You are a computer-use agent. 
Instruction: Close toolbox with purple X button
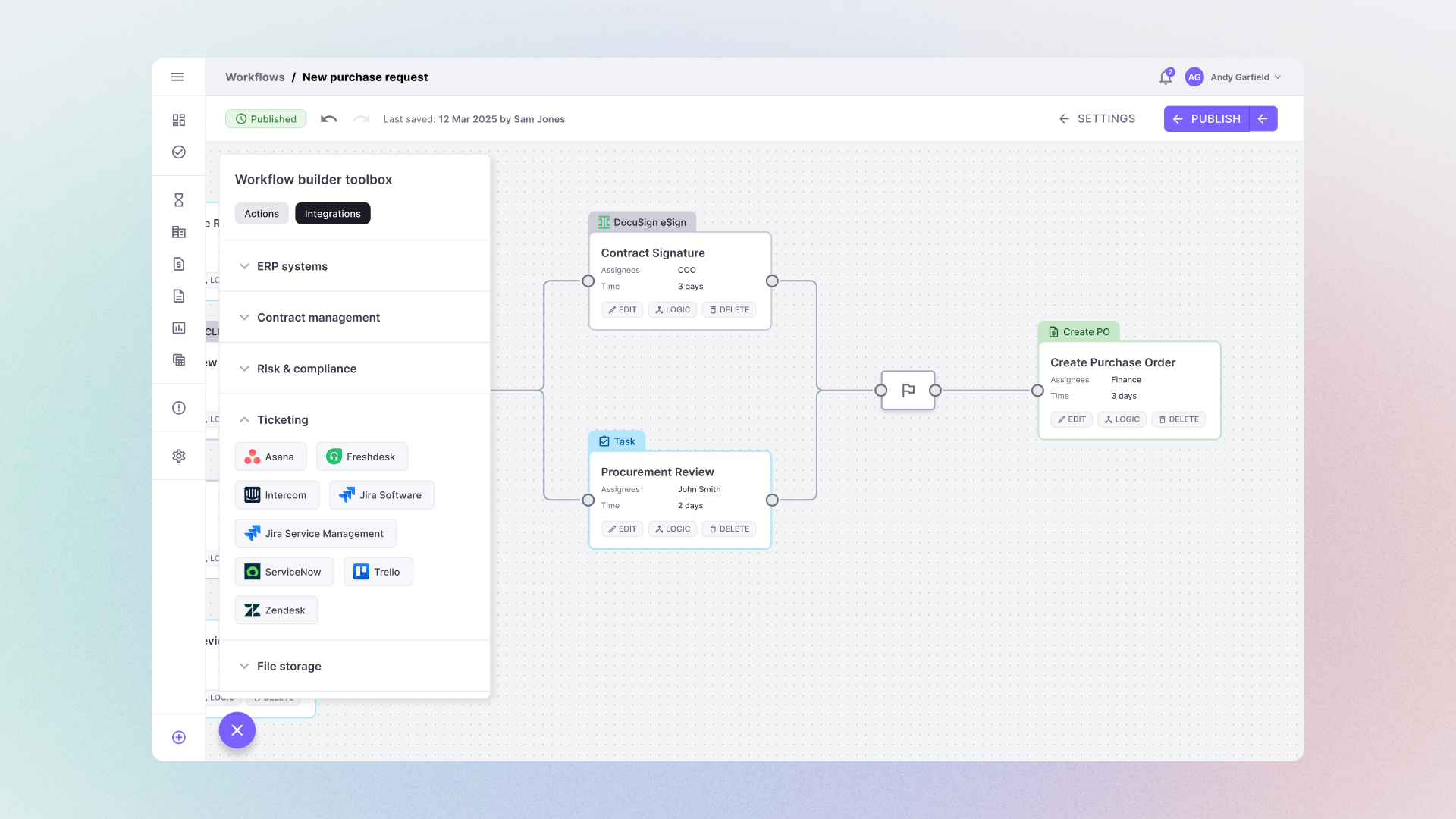[x=237, y=730]
